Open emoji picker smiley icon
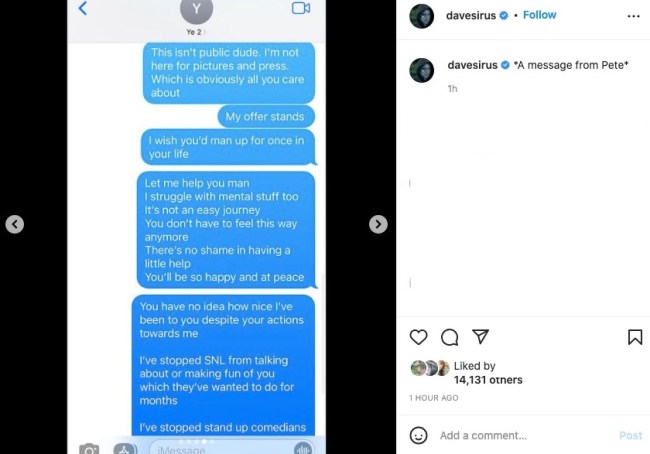 point(418,435)
